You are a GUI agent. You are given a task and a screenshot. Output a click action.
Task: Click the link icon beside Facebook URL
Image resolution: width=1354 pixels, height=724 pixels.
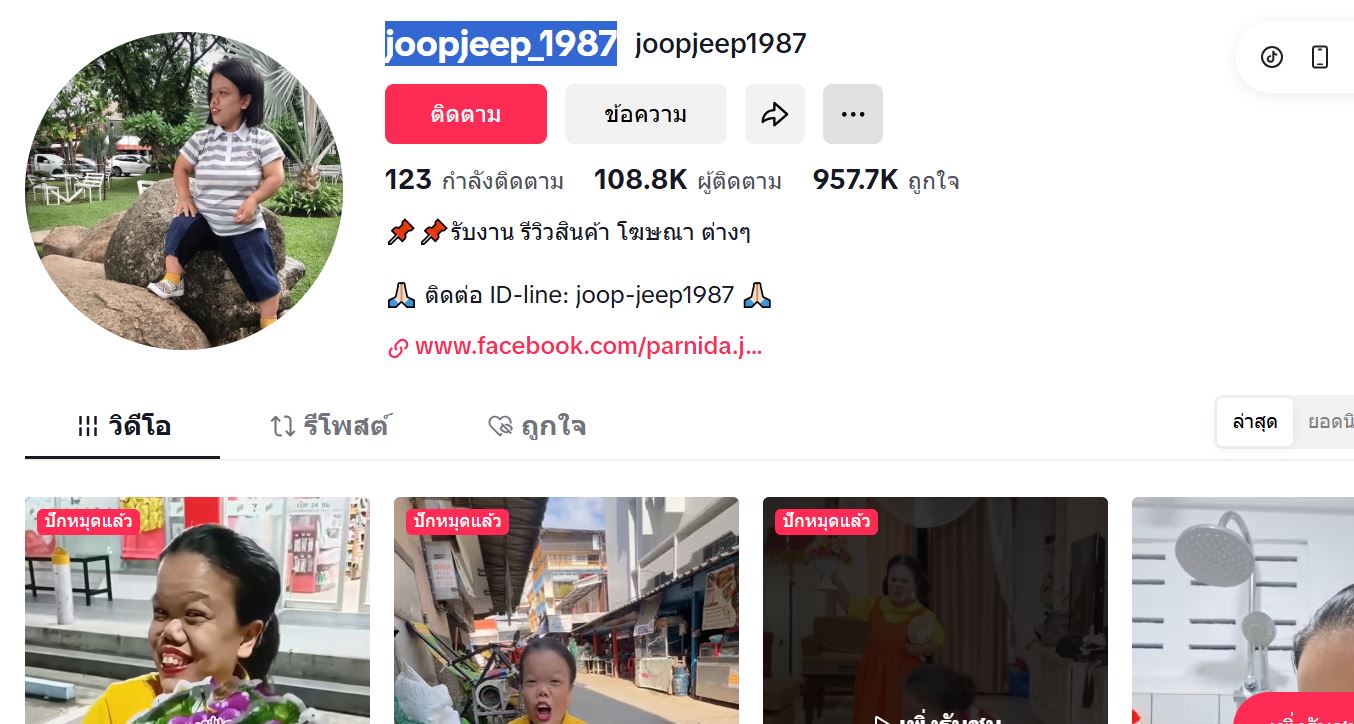click(398, 348)
